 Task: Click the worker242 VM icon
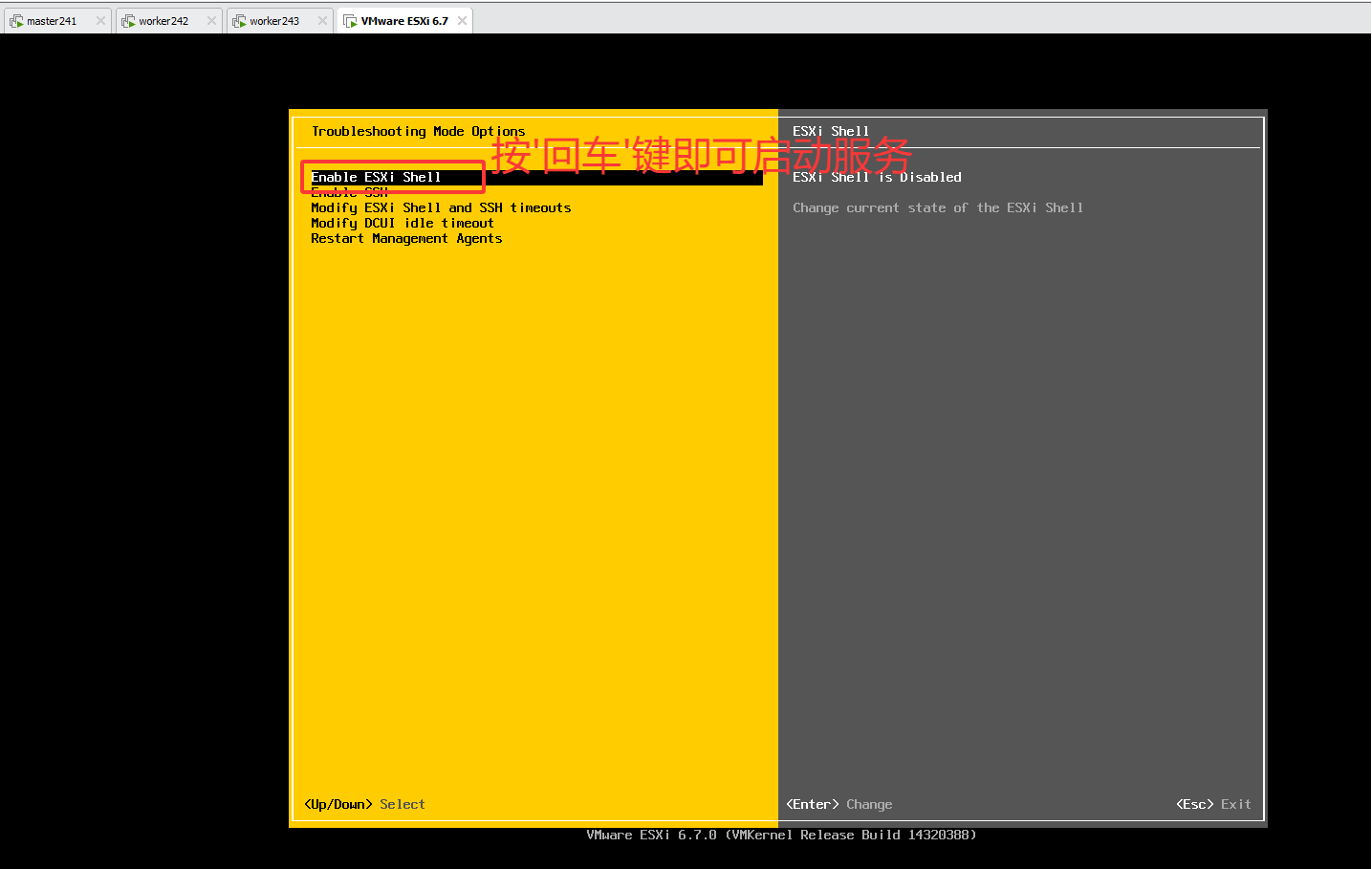tap(128, 21)
